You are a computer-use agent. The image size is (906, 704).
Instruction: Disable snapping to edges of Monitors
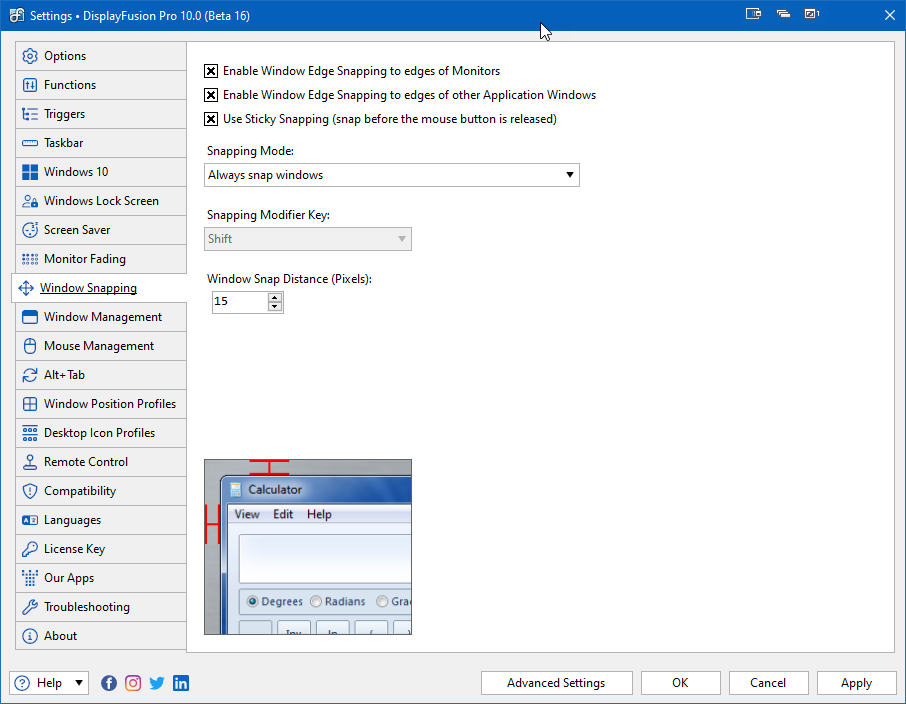tap(211, 71)
